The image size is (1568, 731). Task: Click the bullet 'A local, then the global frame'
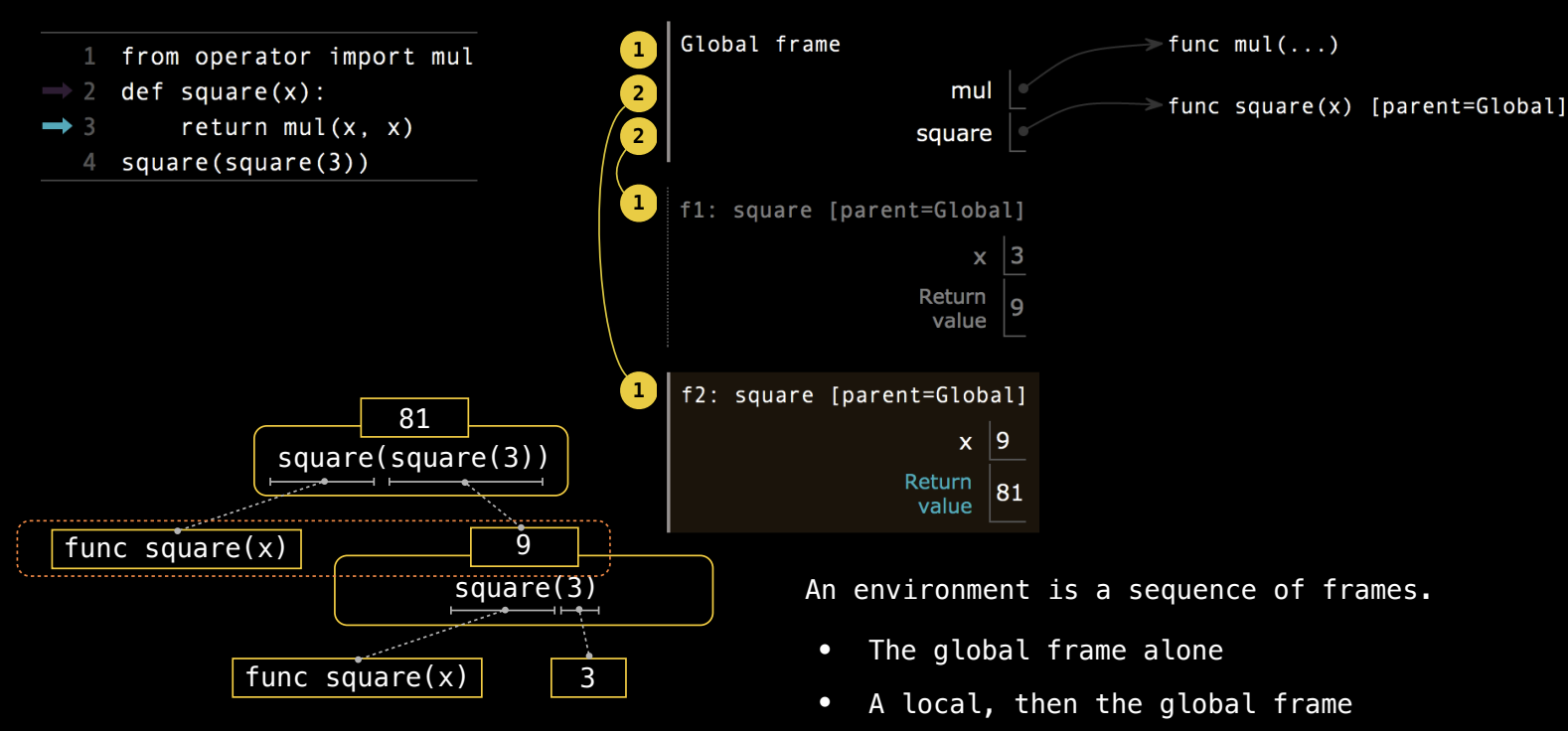coord(1110,704)
